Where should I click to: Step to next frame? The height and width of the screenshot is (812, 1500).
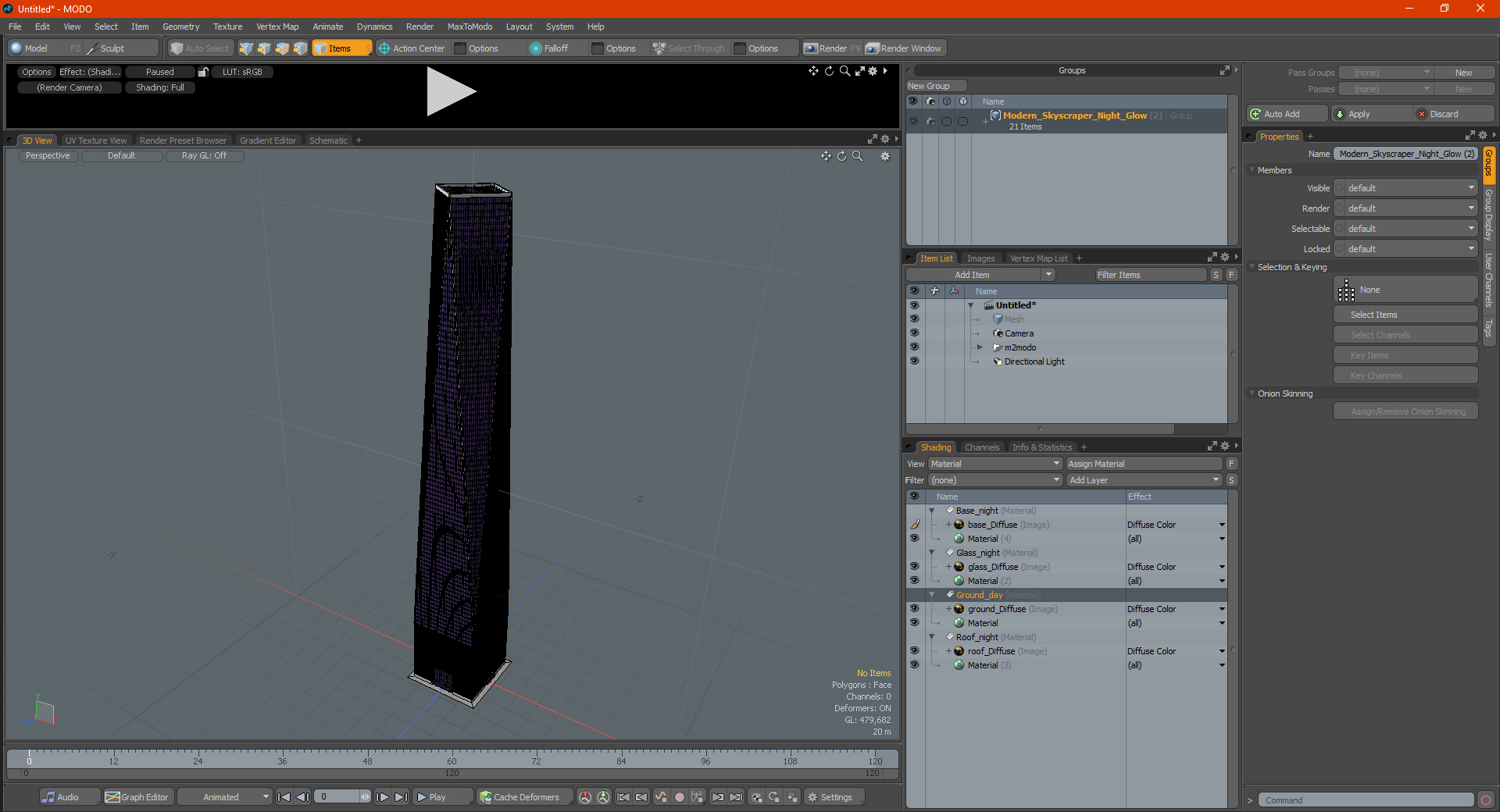coord(382,797)
